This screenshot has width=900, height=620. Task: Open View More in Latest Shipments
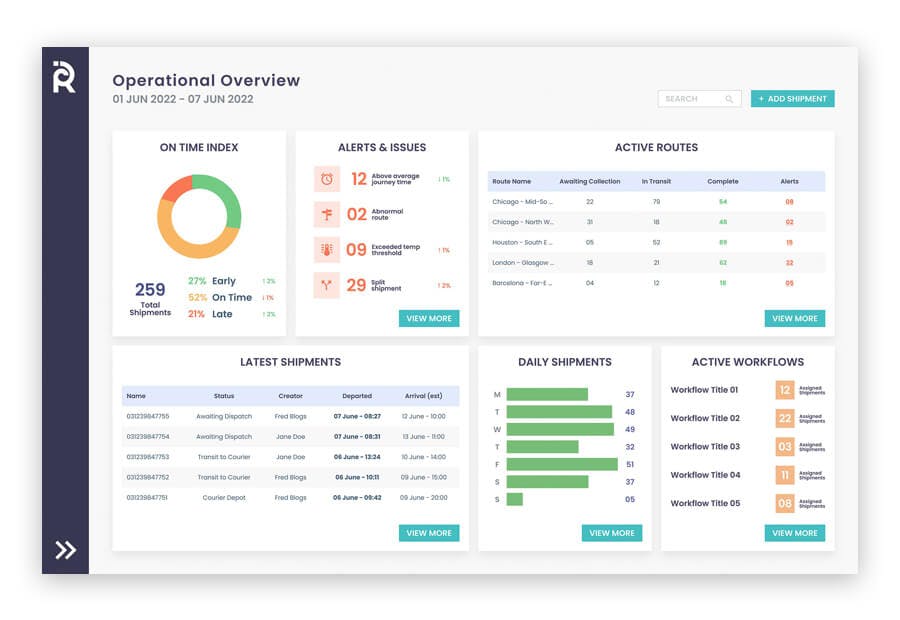coord(429,533)
